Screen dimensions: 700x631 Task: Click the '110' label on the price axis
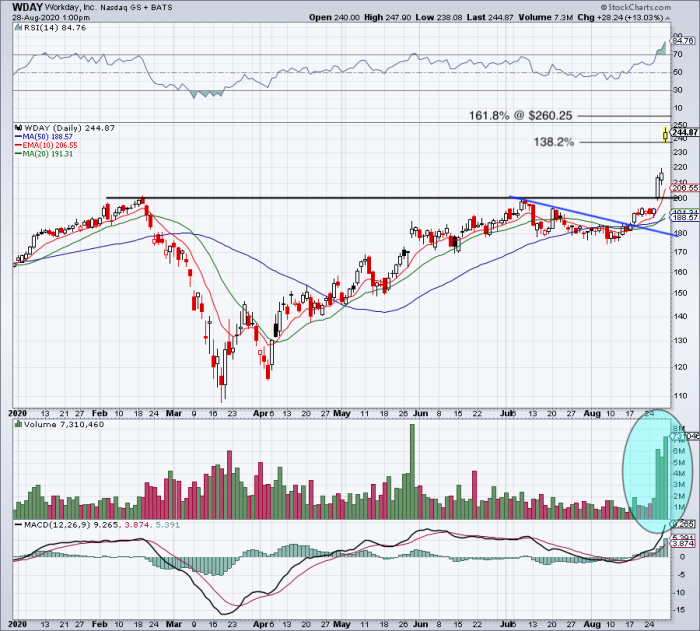(681, 396)
